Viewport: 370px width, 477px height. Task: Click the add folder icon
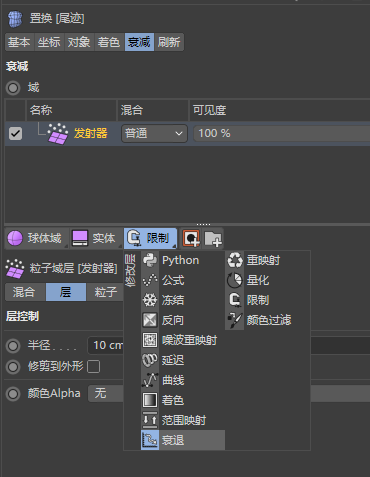tap(213, 239)
